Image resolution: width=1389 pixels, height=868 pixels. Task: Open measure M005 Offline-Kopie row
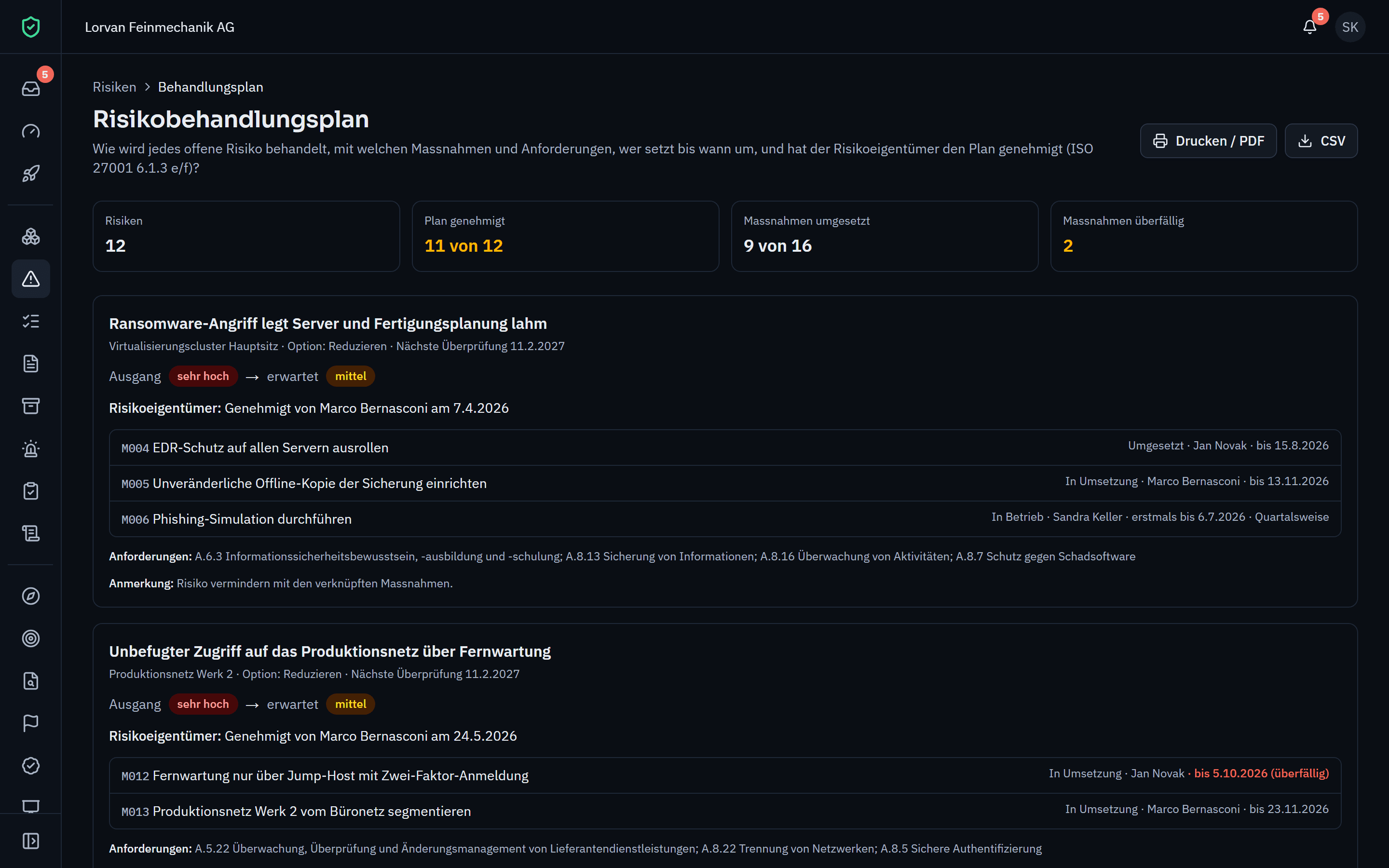pos(725,483)
